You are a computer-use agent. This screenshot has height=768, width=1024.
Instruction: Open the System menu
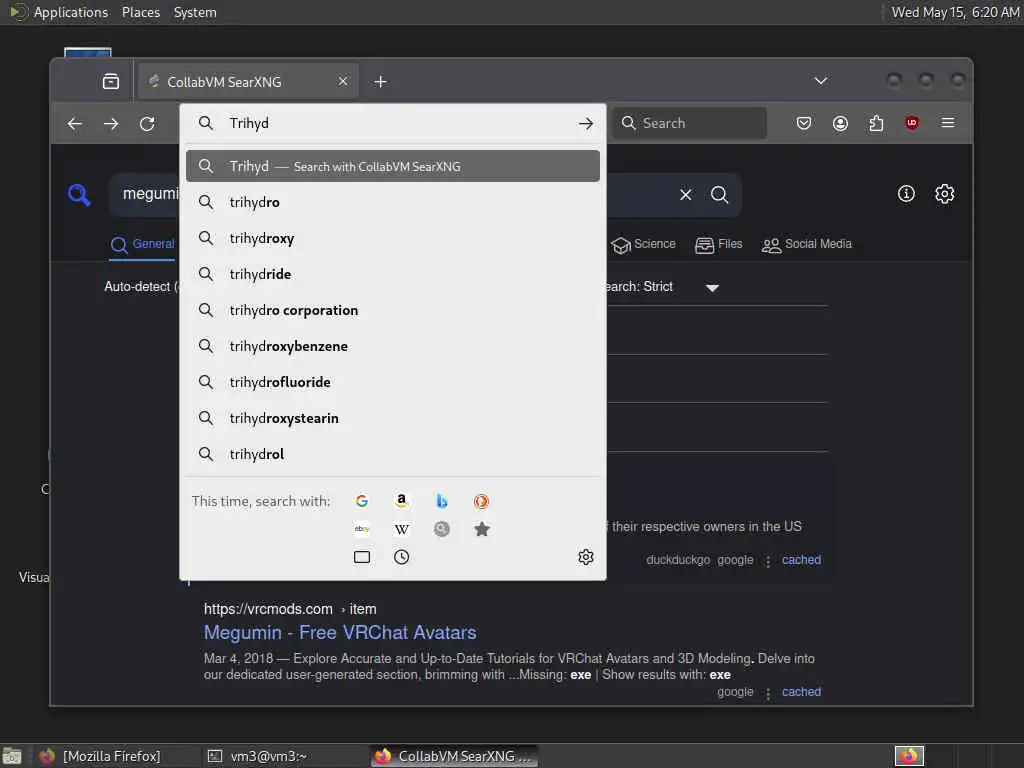click(195, 12)
